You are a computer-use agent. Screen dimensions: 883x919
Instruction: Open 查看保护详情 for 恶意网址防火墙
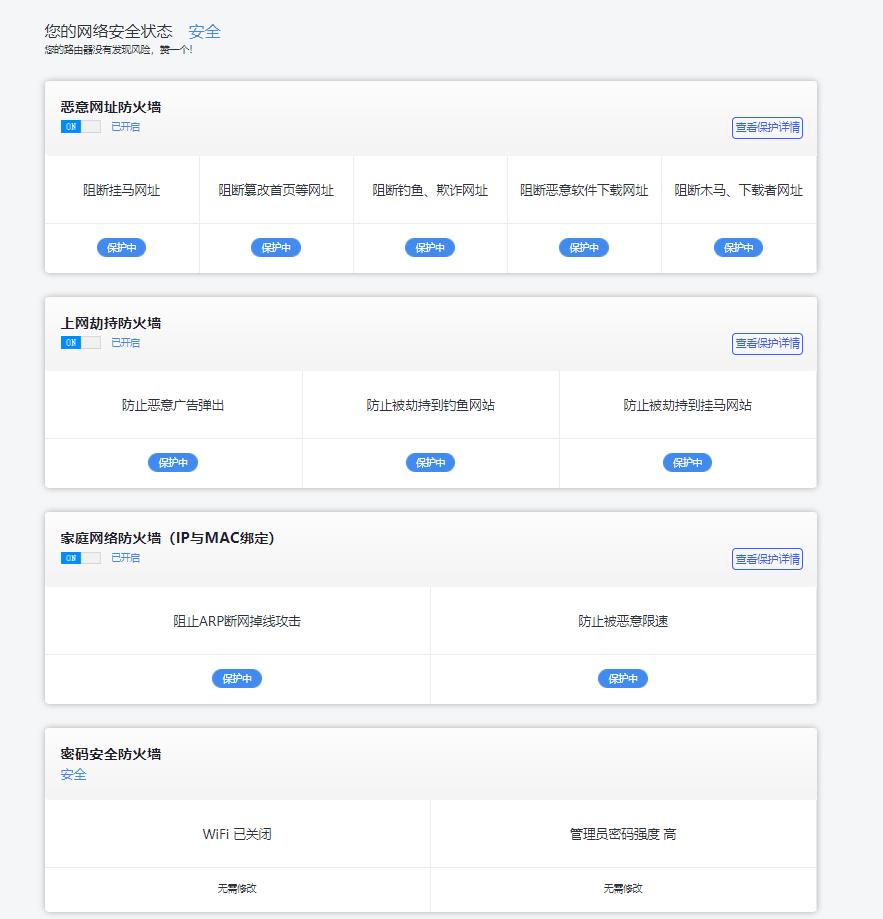coord(767,127)
